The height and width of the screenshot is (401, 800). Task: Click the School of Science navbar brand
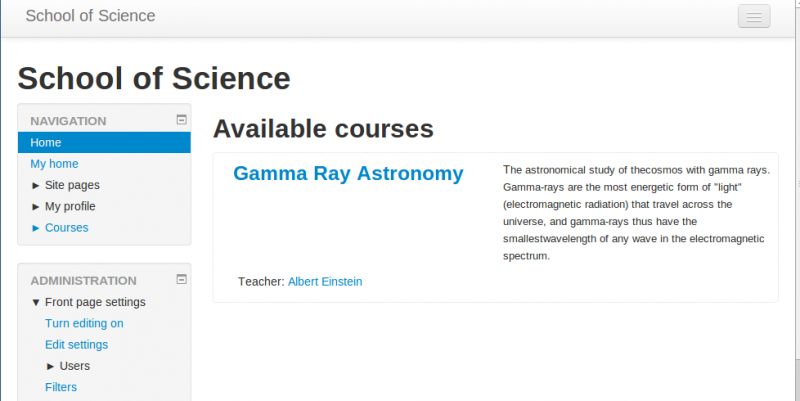(x=90, y=16)
